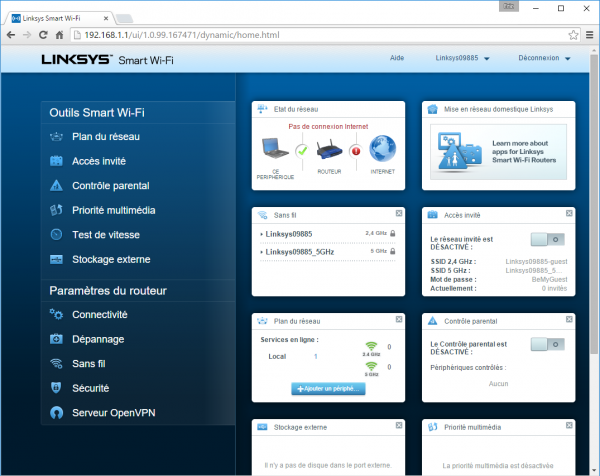This screenshot has height=476, width=600.
Task: Launch Test de vitesse icon
Action: pyautogui.click(x=56, y=235)
